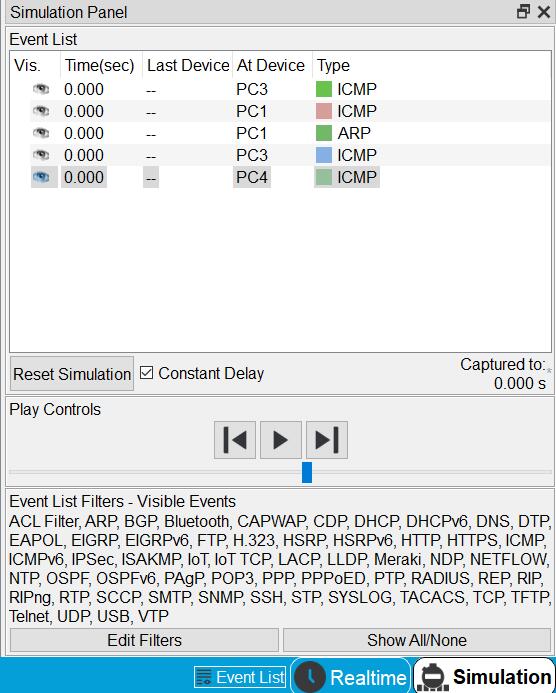This screenshot has width=556, height=693.
Task: Click the green color swatch of PC3 ICMP
Action: (x=324, y=89)
